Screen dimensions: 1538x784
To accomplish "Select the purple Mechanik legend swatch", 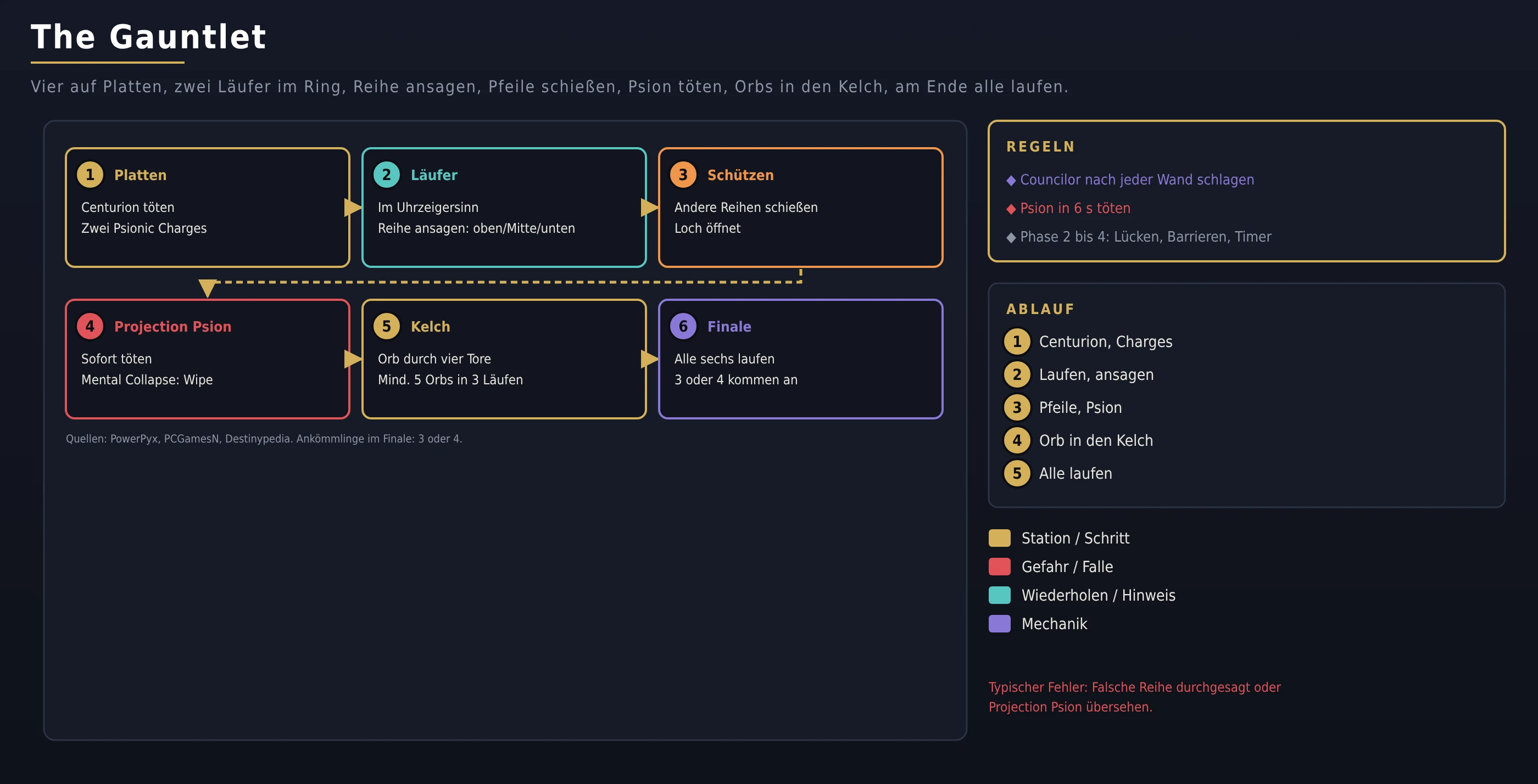I will click(x=1000, y=624).
